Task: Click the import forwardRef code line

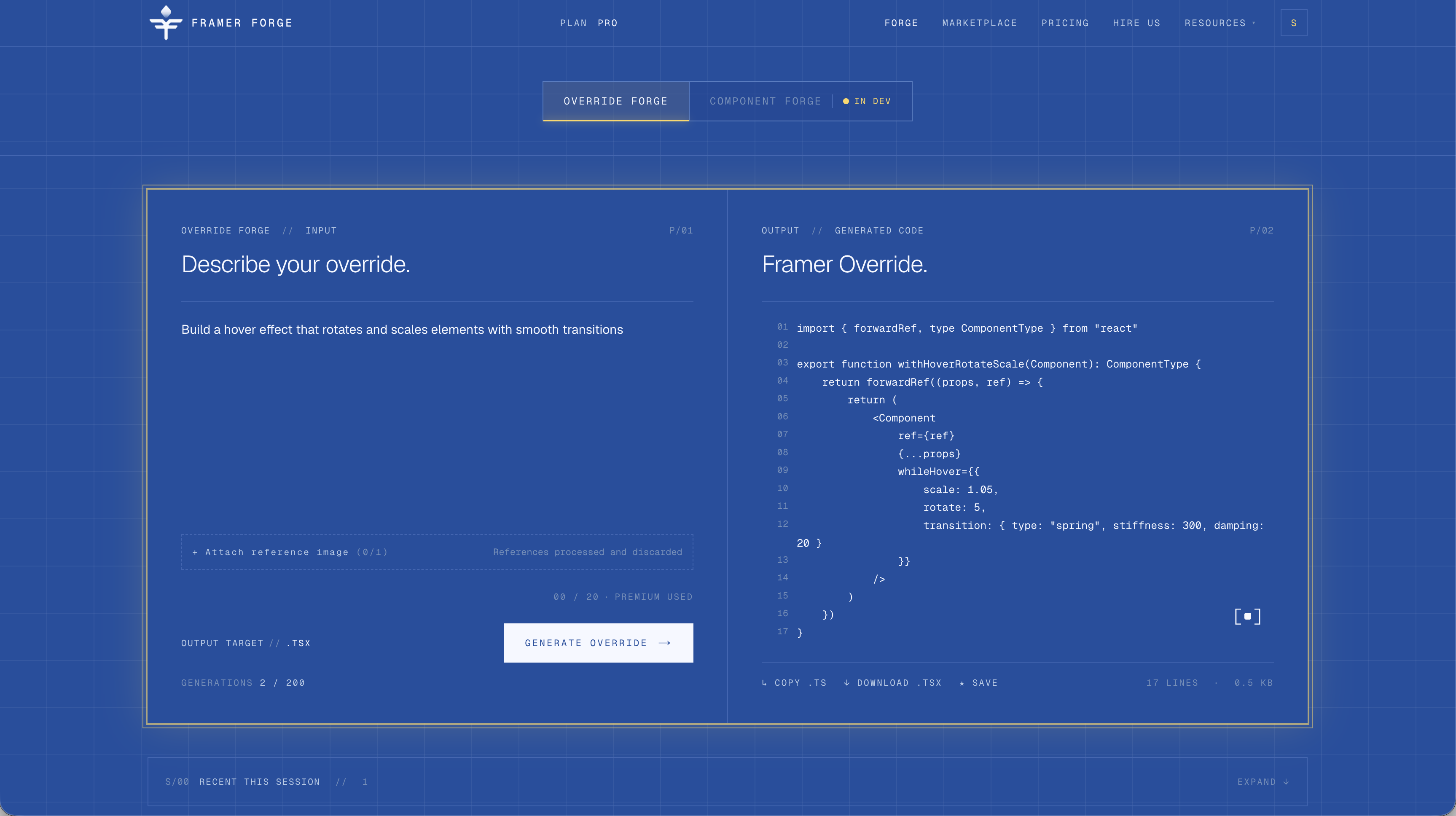Action: click(967, 328)
